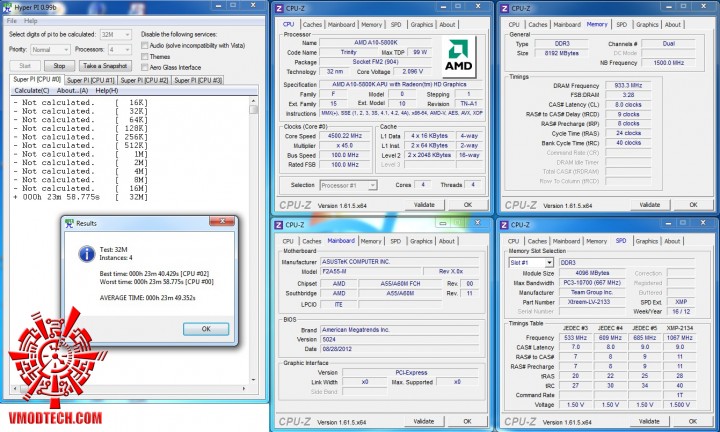Open the Graphics tab in the top CPU window
Viewport: 720px width, 432px height.
click(422, 25)
